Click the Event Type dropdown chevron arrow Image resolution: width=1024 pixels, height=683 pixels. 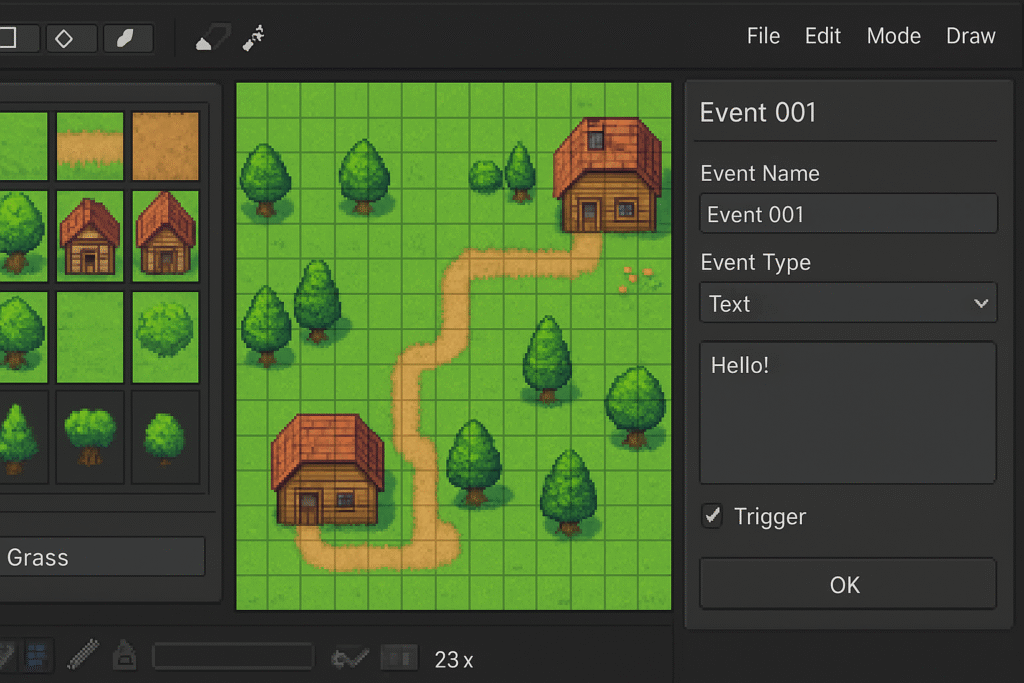point(980,303)
